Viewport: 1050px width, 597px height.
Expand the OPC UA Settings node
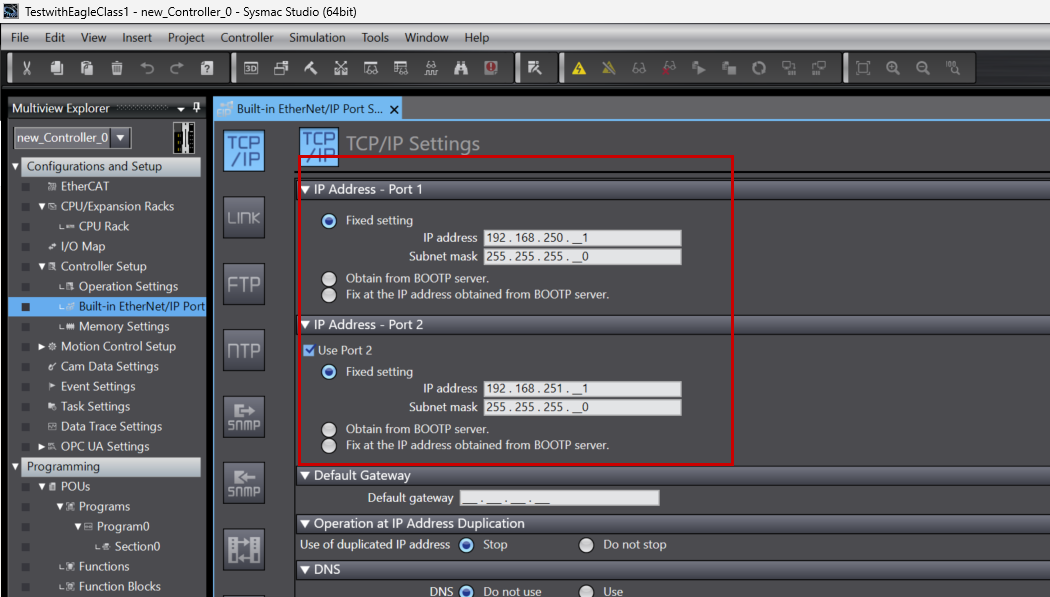tap(42, 446)
